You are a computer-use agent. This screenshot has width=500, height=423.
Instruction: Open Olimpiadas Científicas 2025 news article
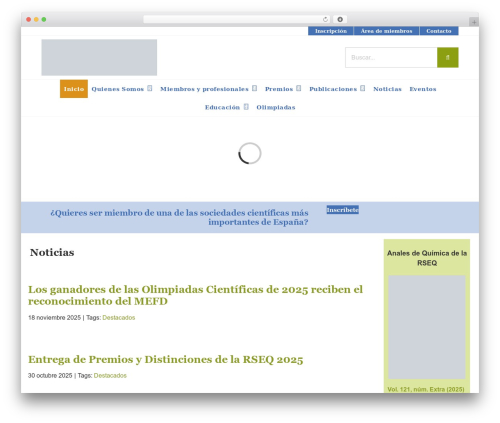(x=195, y=295)
